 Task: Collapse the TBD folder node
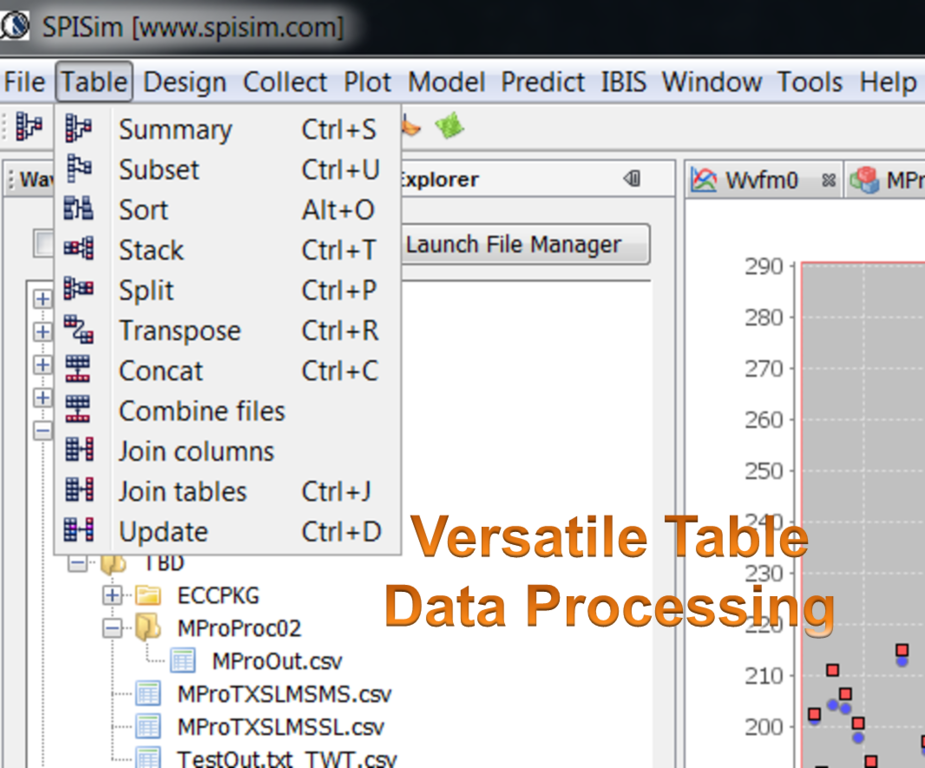(77, 564)
